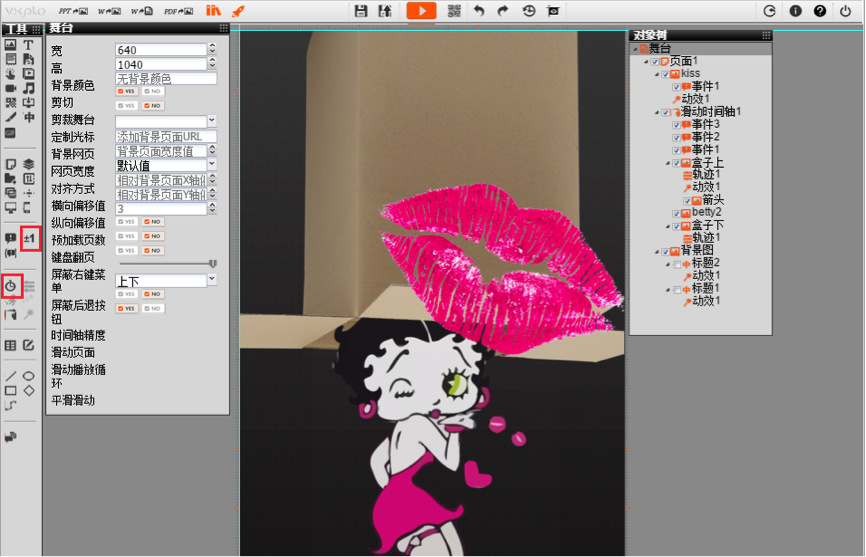Select the edit note pencil tool
The height and width of the screenshot is (557, 866).
click(x=29, y=346)
